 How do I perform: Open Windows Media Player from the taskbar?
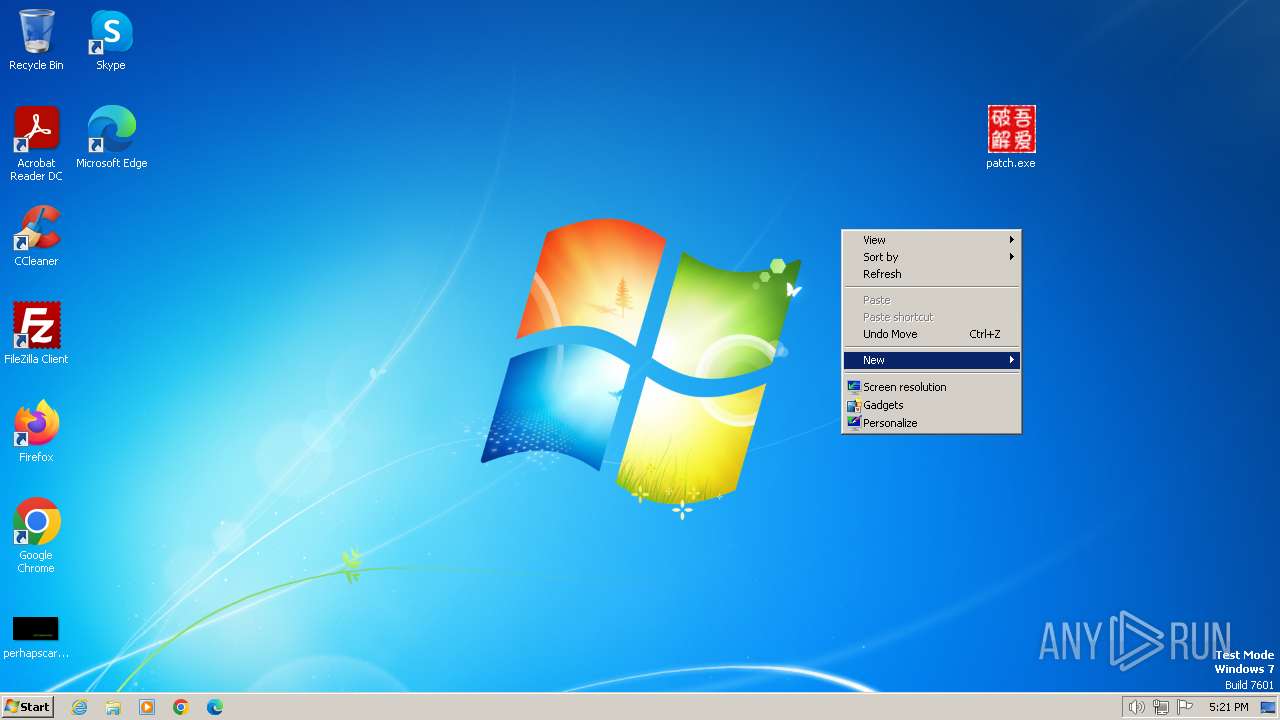pos(147,707)
